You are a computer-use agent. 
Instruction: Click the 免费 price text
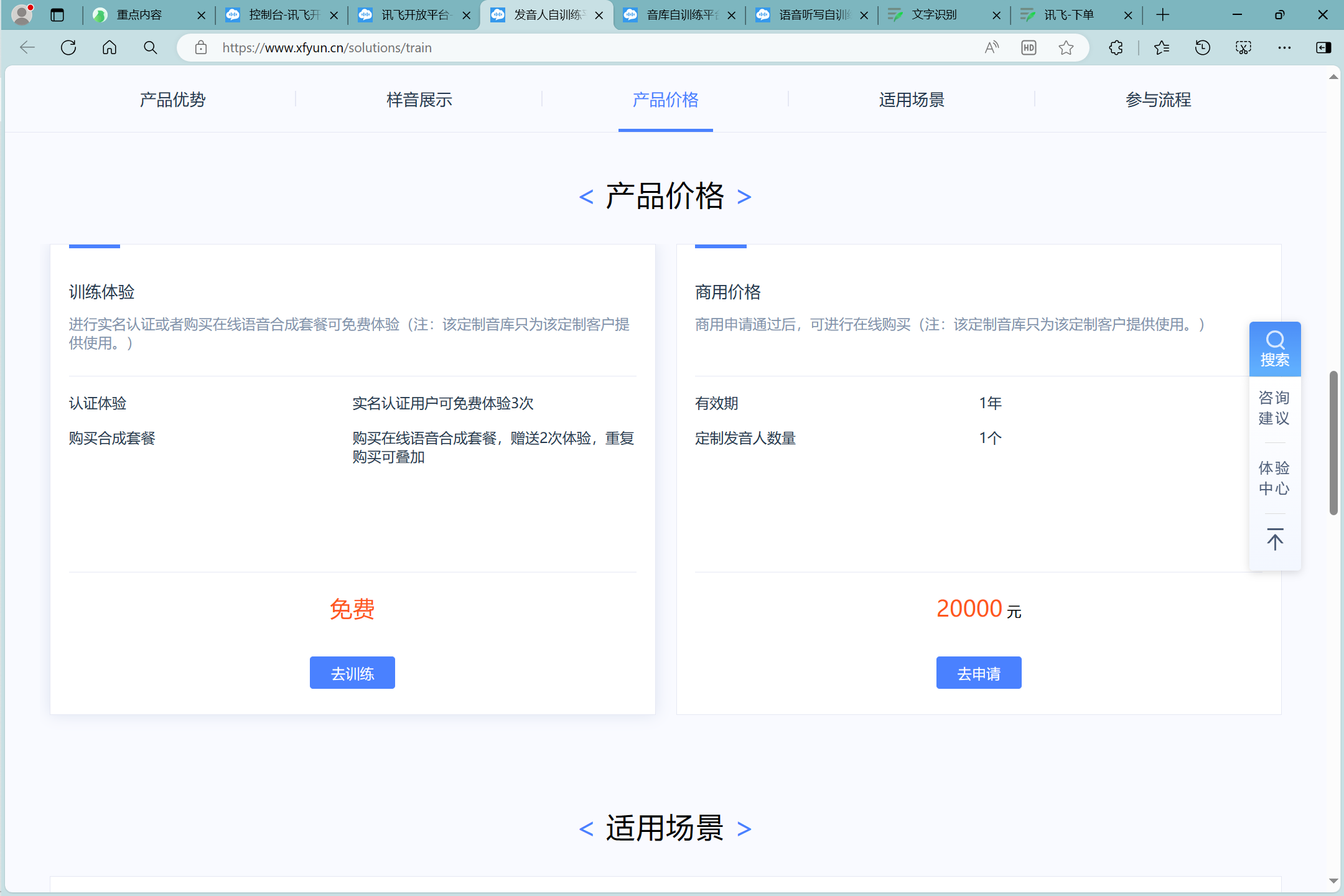352,609
